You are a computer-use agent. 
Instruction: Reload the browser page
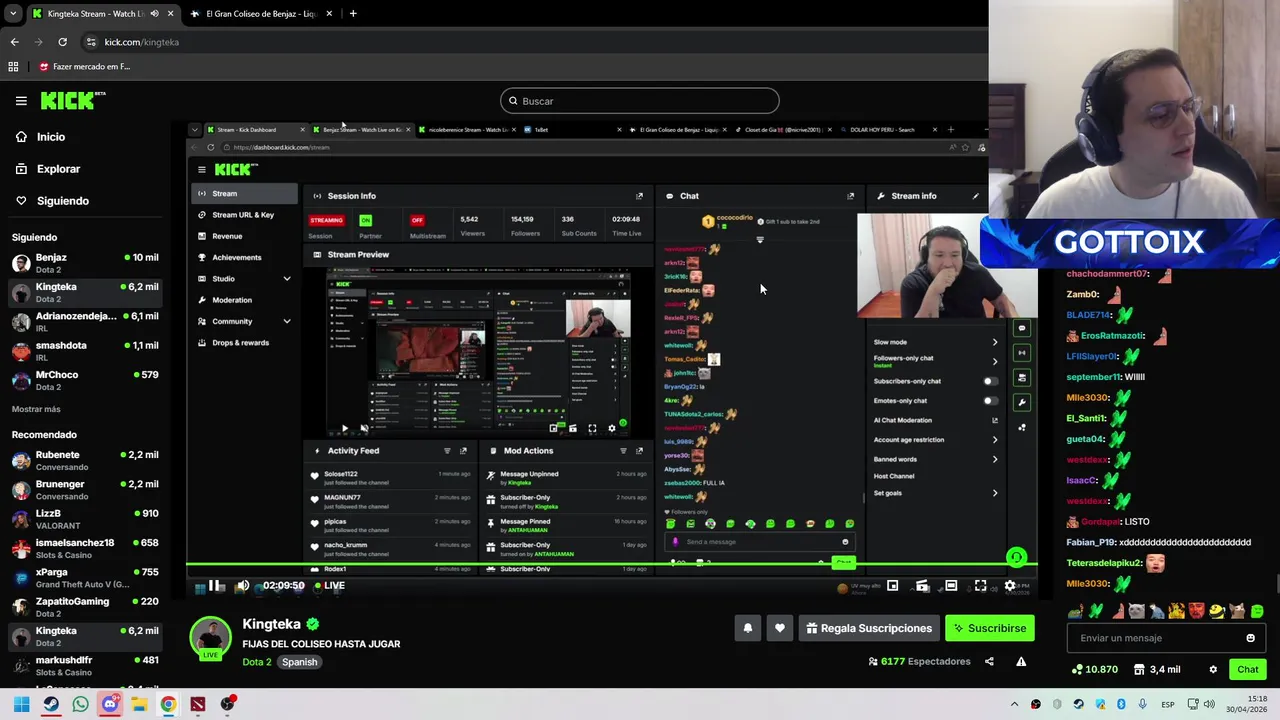pyautogui.click(x=62, y=42)
